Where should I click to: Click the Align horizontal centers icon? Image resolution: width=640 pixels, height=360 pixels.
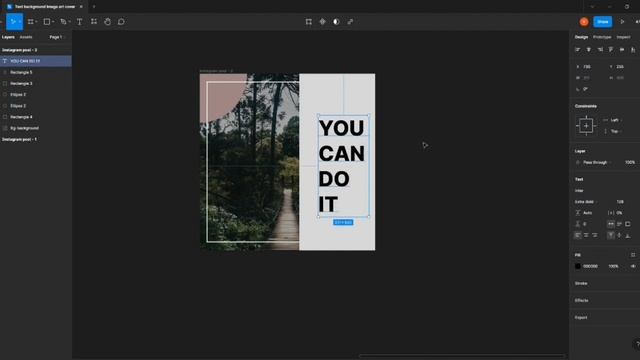point(589,49)
